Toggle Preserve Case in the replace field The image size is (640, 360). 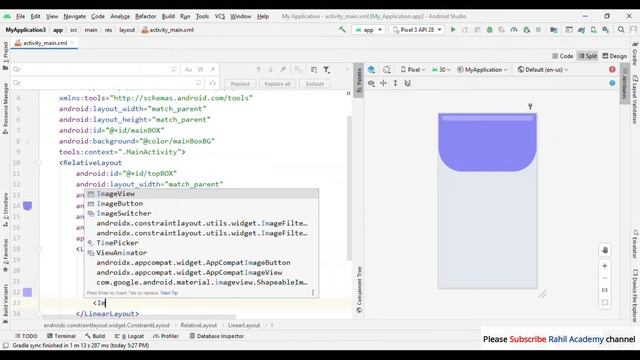coord(213,83)
